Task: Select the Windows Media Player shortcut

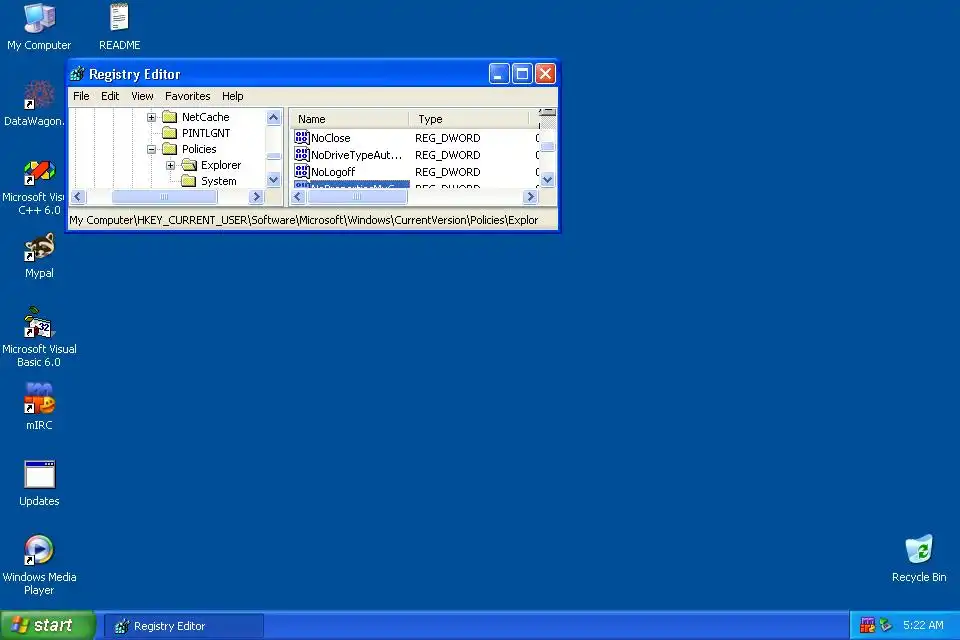Action: [39, 565]
